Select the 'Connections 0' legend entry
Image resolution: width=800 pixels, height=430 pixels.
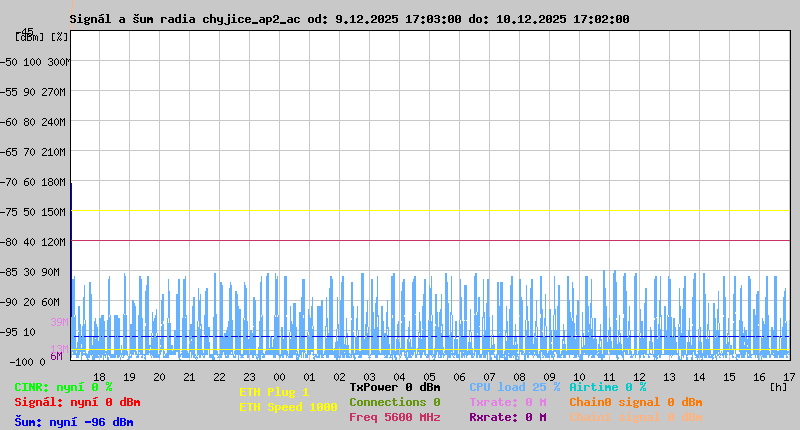394,402
